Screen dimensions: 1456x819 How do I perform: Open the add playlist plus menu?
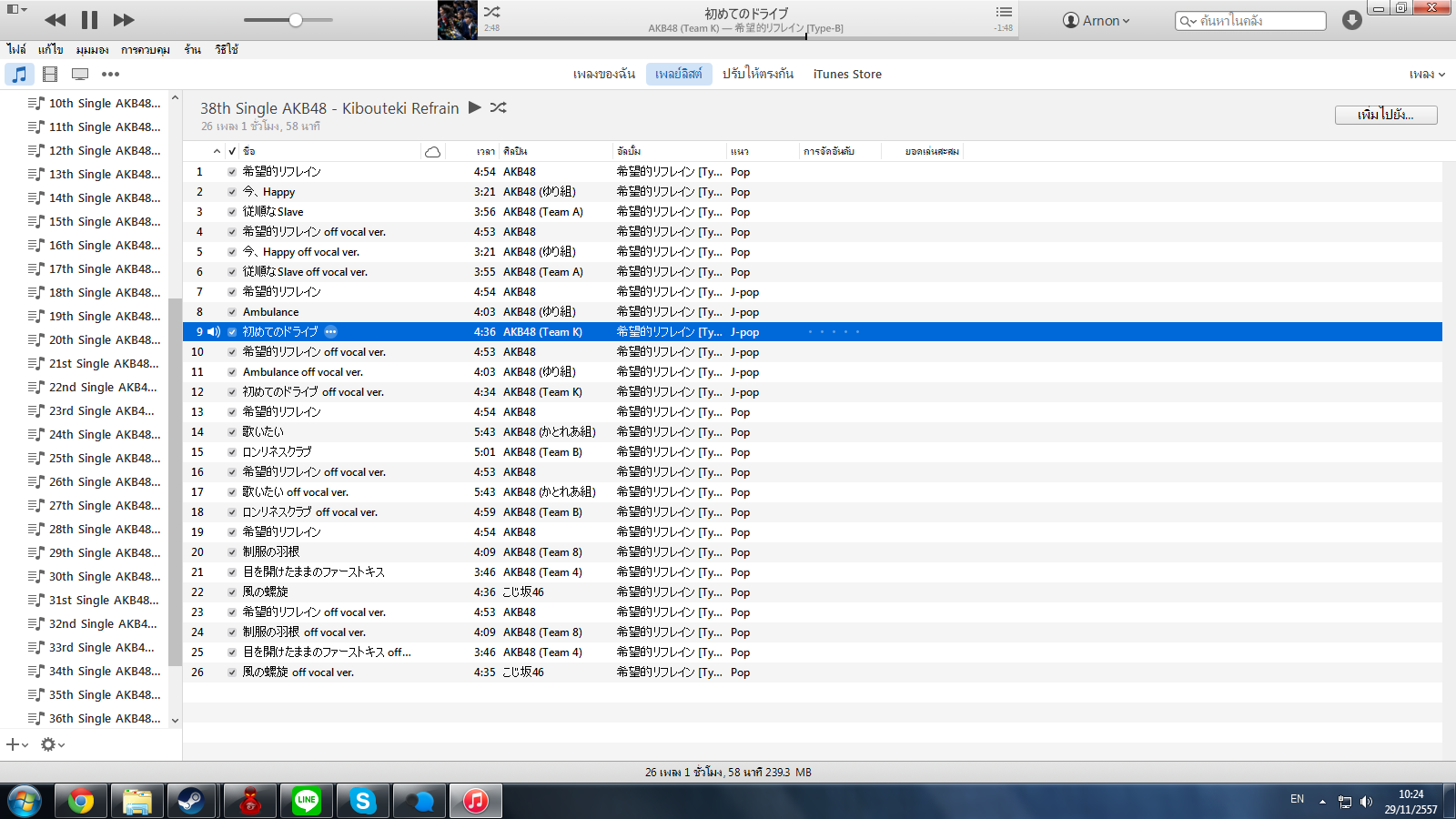[16, 744]
